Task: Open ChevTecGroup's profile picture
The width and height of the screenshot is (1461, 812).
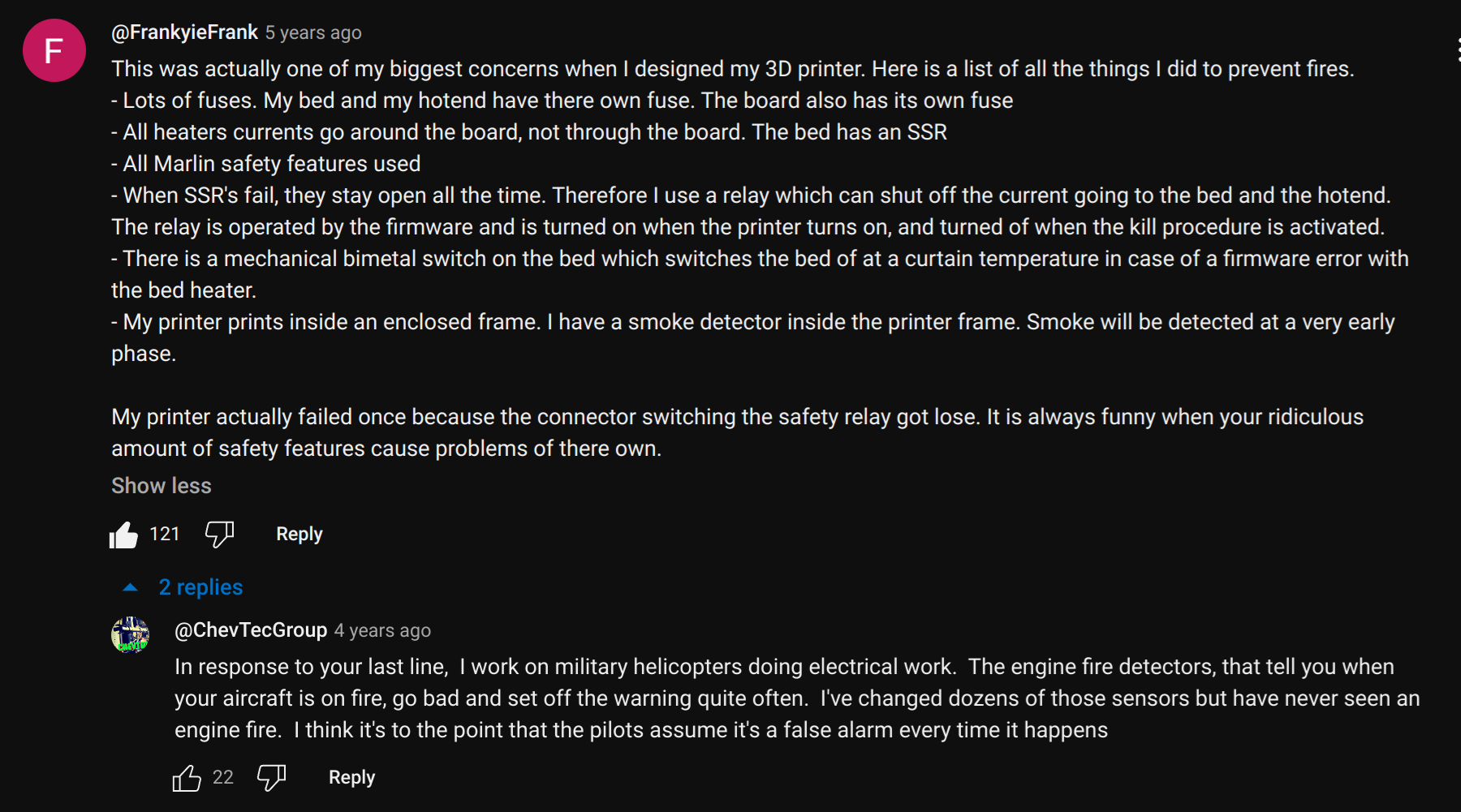Action: click(130, 634)
